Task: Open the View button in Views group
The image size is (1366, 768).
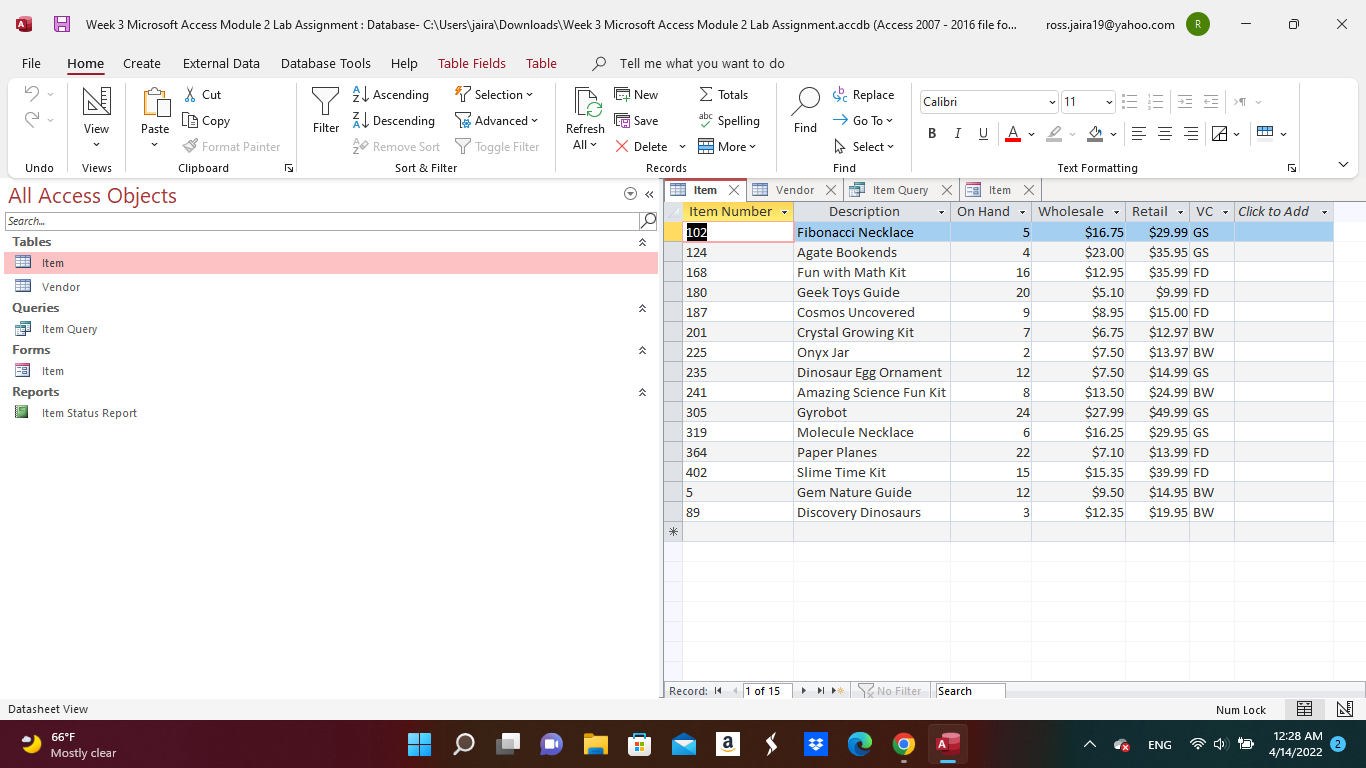Action: point(96,117)
